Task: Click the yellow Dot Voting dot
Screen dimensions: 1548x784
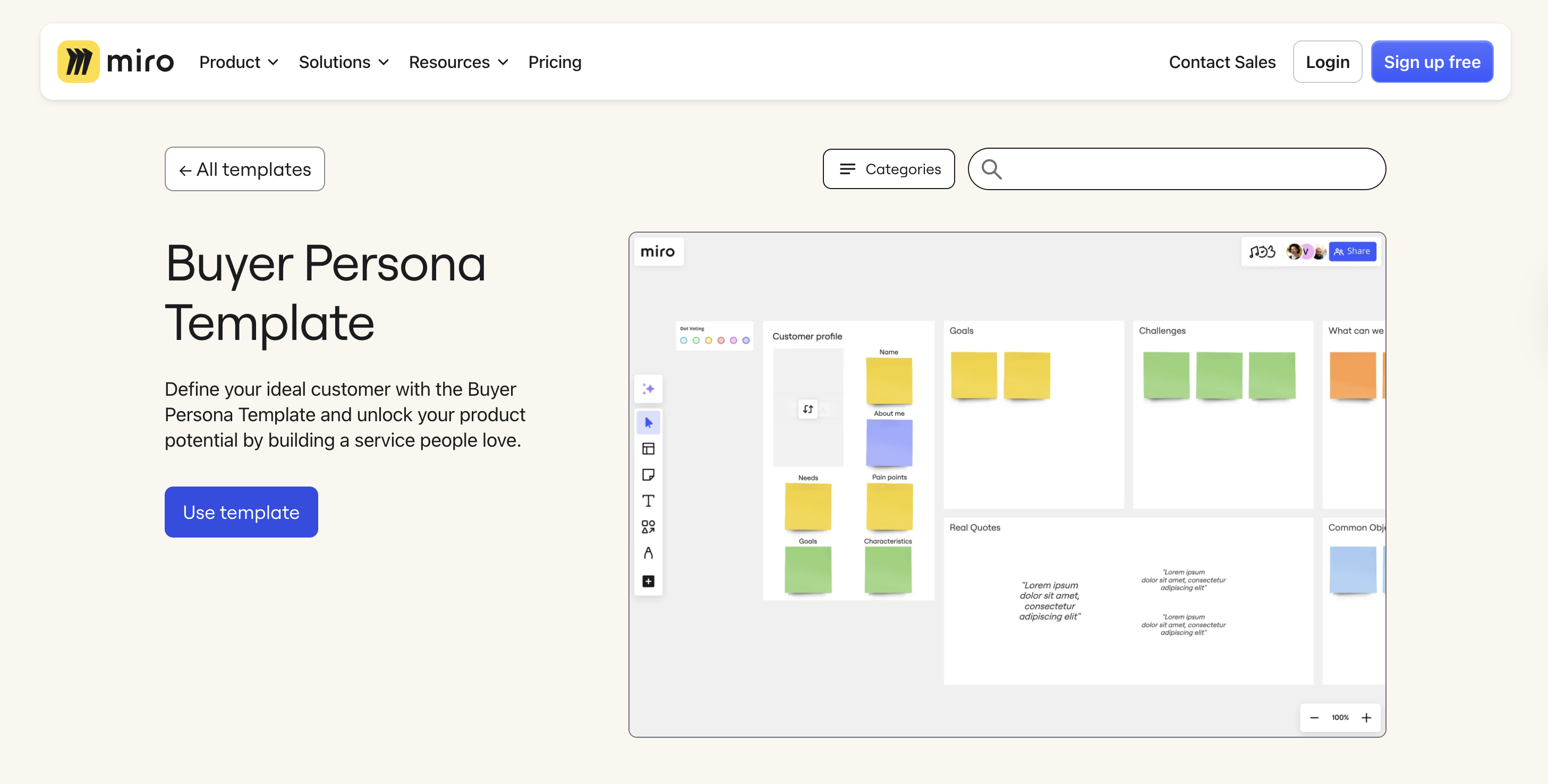Action: click(x=709, y=340)
